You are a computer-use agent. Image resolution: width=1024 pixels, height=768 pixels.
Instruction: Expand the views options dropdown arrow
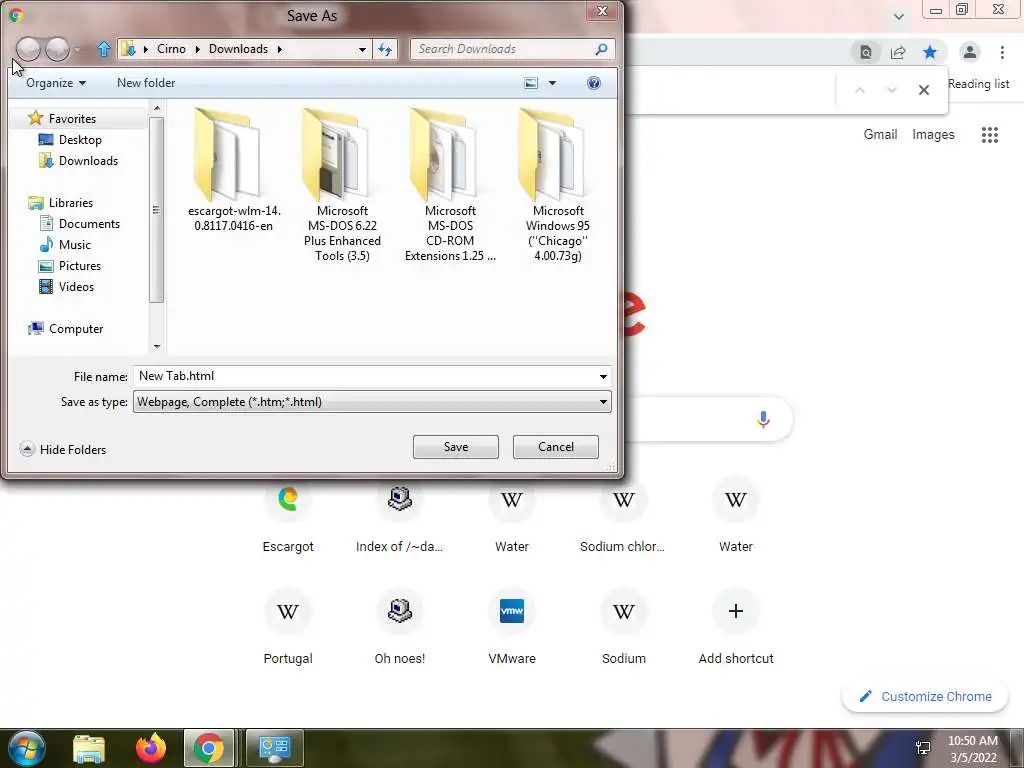(552, 83)
